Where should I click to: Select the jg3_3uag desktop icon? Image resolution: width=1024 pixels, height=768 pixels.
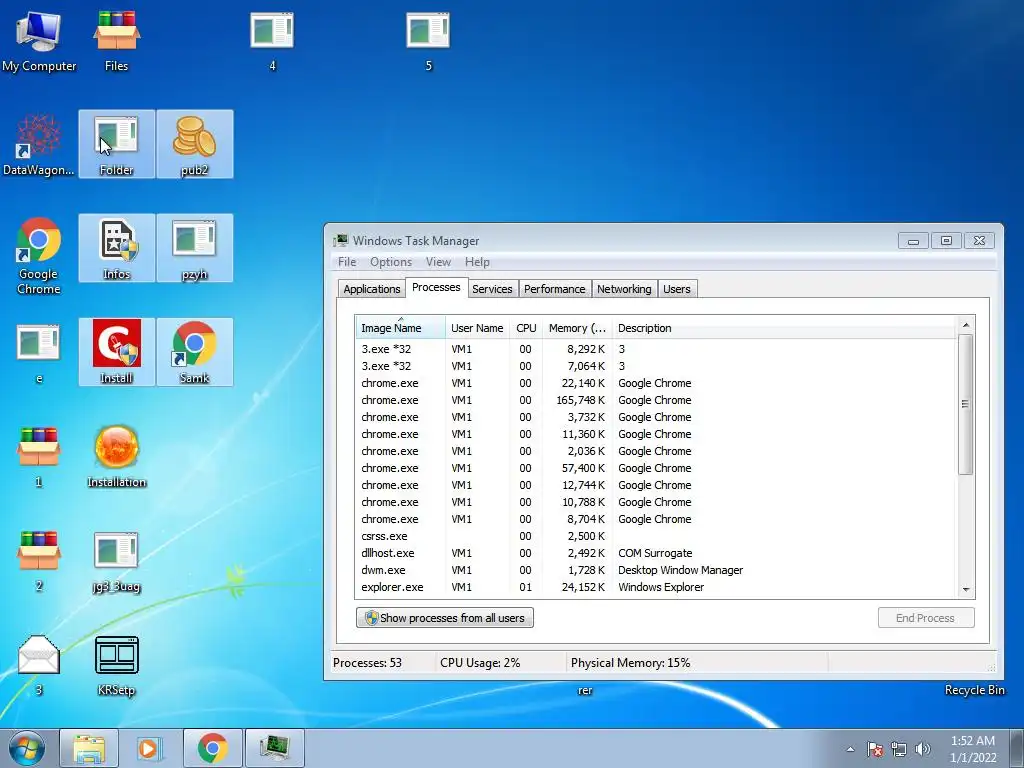click(116, 560)
